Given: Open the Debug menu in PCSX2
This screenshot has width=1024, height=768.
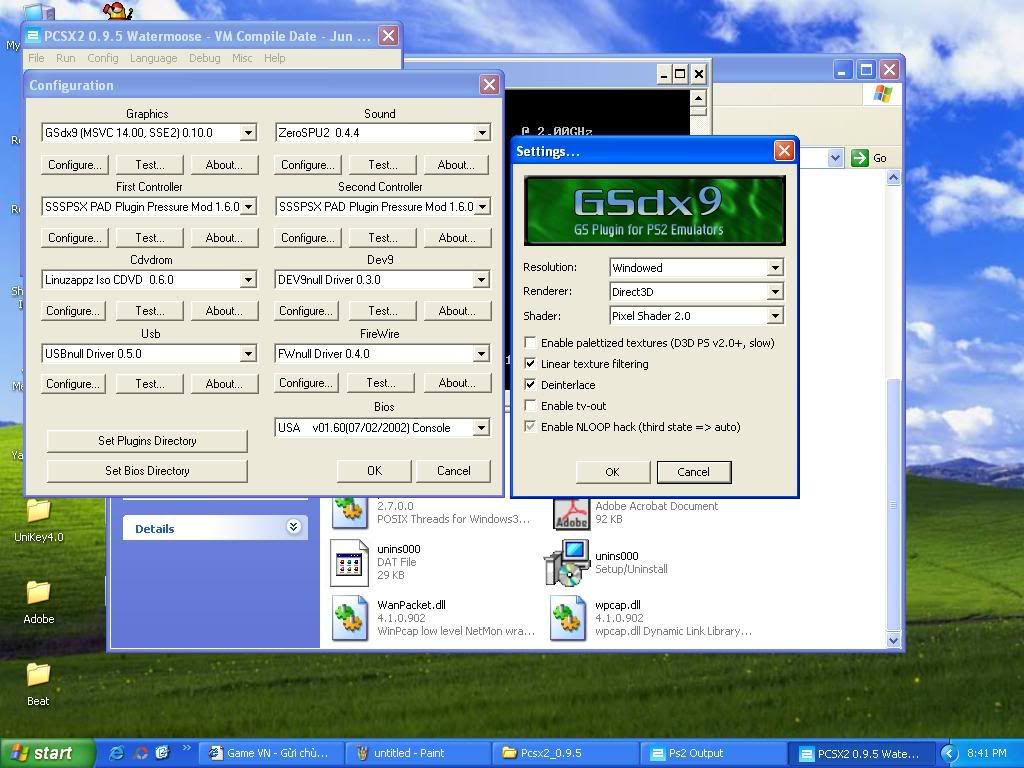Looking at the screenshot, I should tap(204, 58).
